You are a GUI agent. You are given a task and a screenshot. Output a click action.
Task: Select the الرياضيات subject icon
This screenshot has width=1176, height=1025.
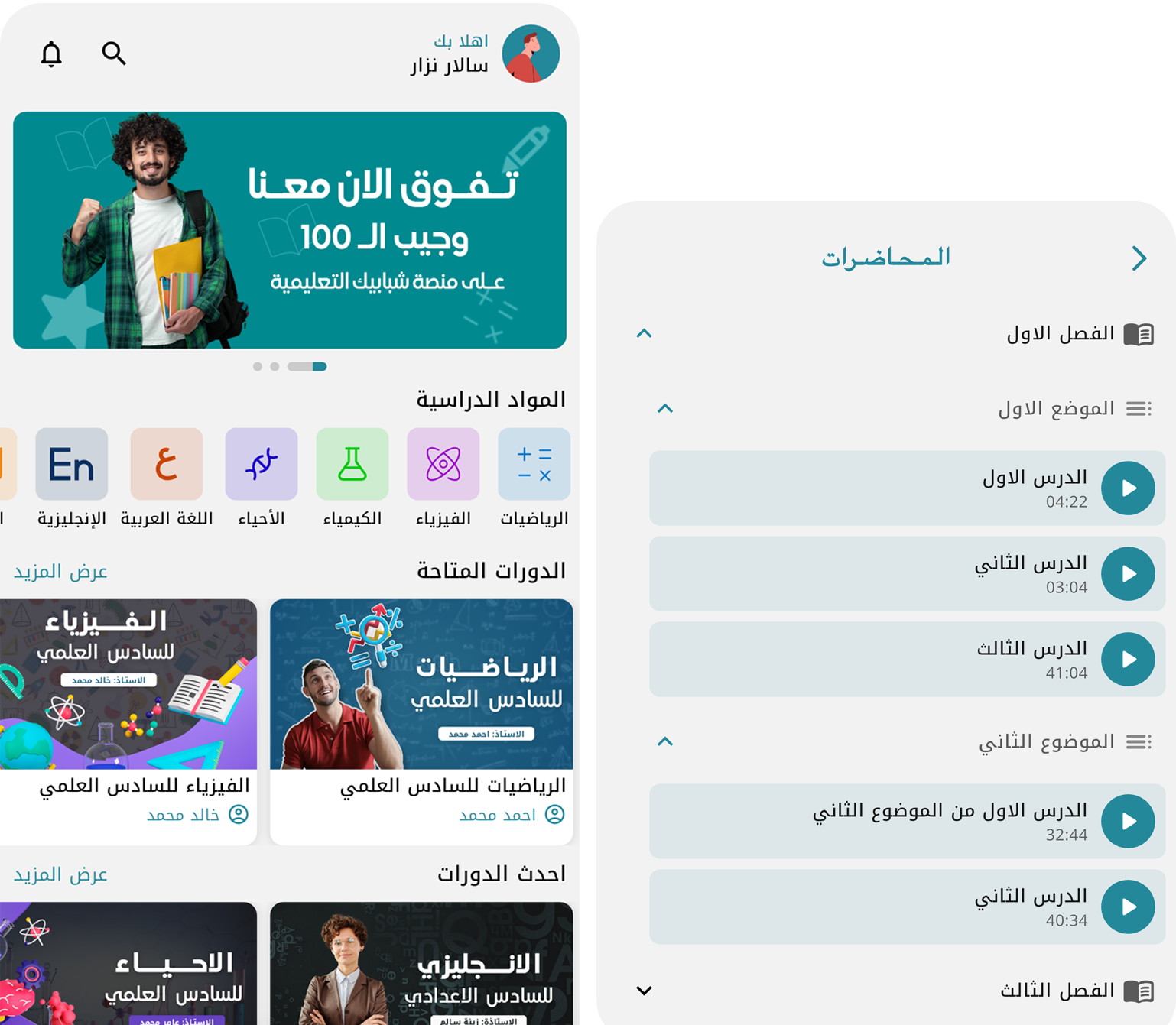[534, 464]
